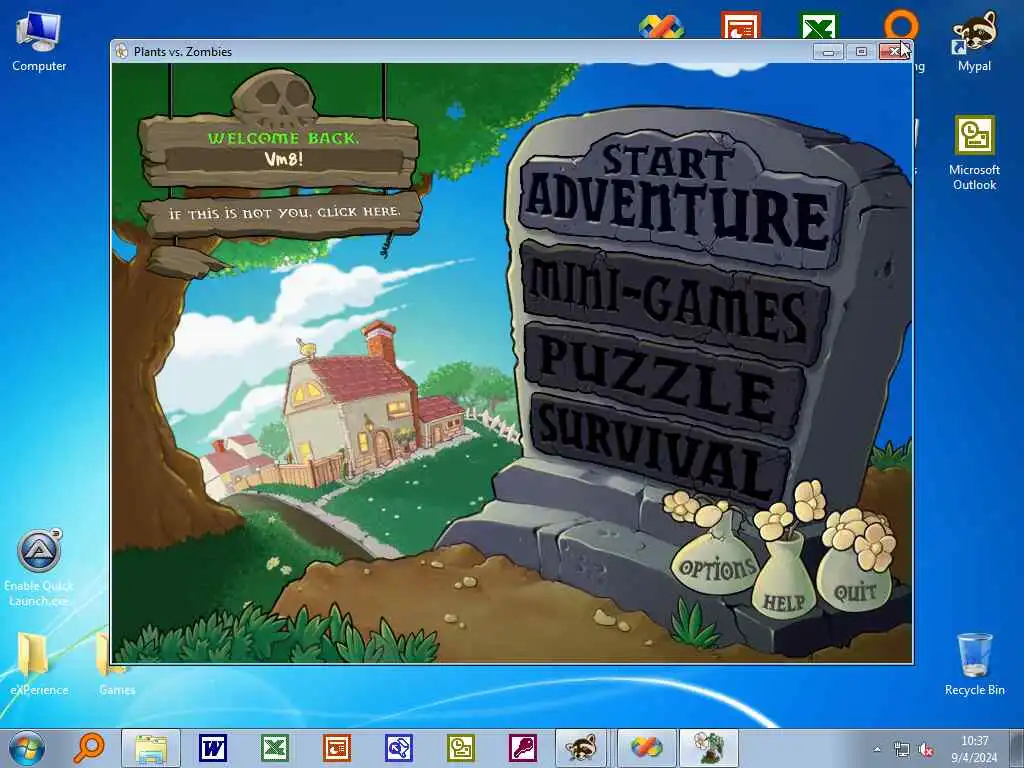Viewport: 1024px width, 768px height.
Task: Select the Puzzle mode slab
Action: [666, 379]
